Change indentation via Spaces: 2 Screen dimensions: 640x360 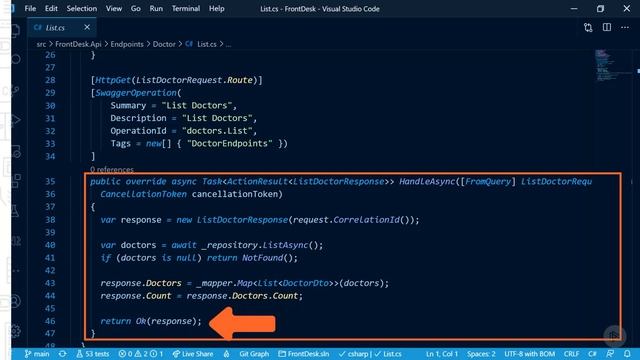481,354
